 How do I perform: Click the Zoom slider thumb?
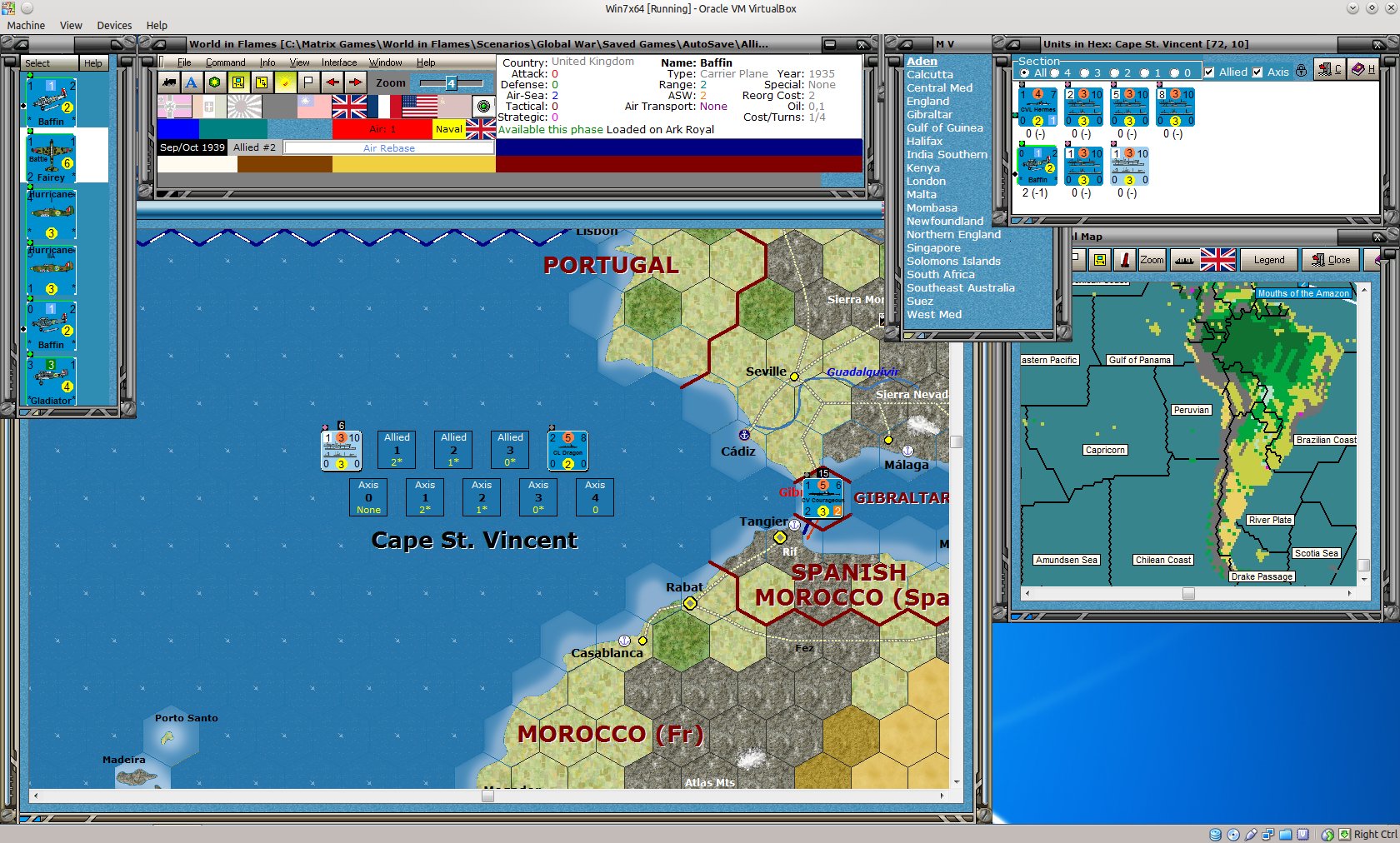click(451, 82)
